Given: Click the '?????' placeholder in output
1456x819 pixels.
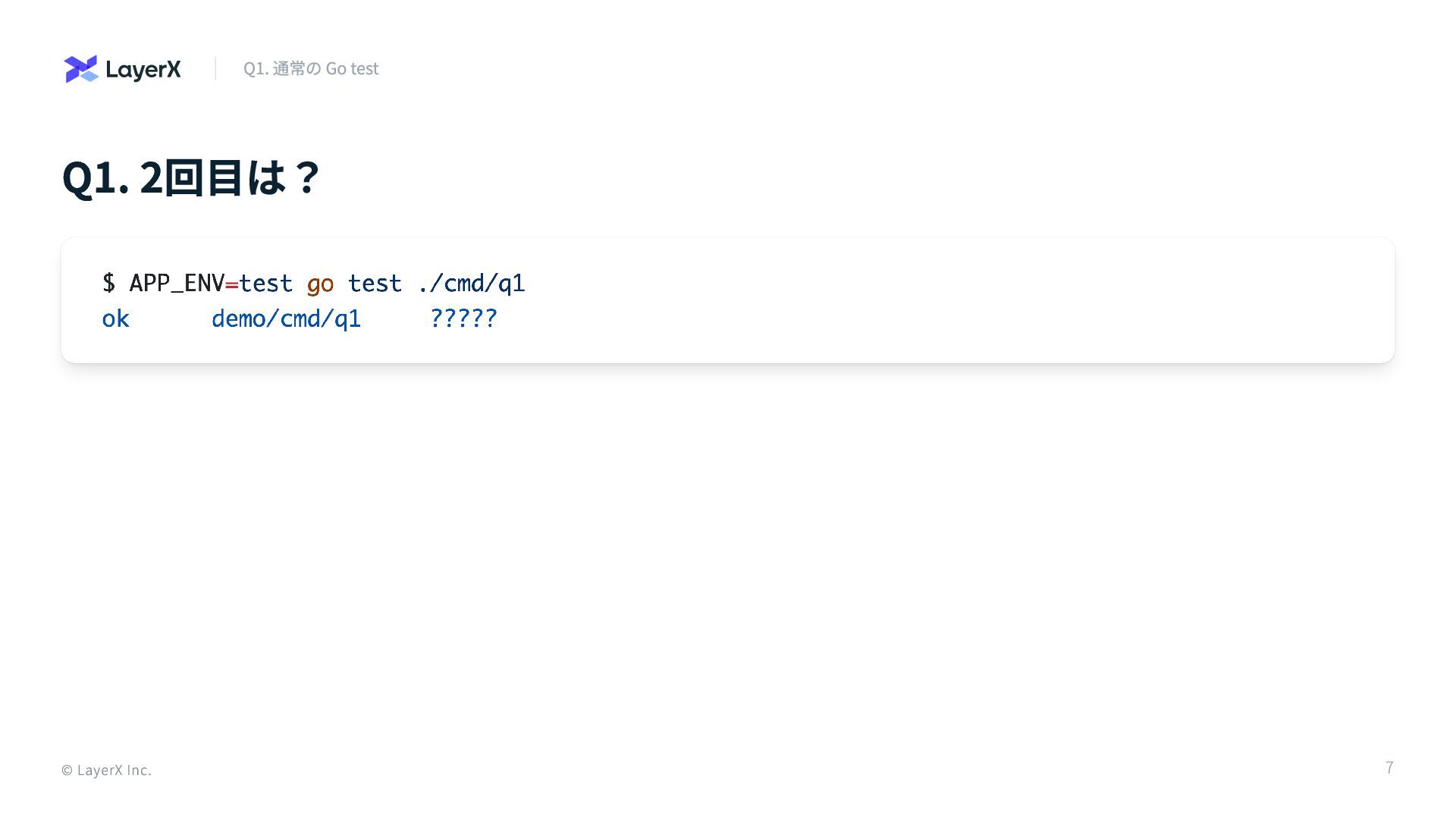Looking at the screenshot, I should pos(463,318).
